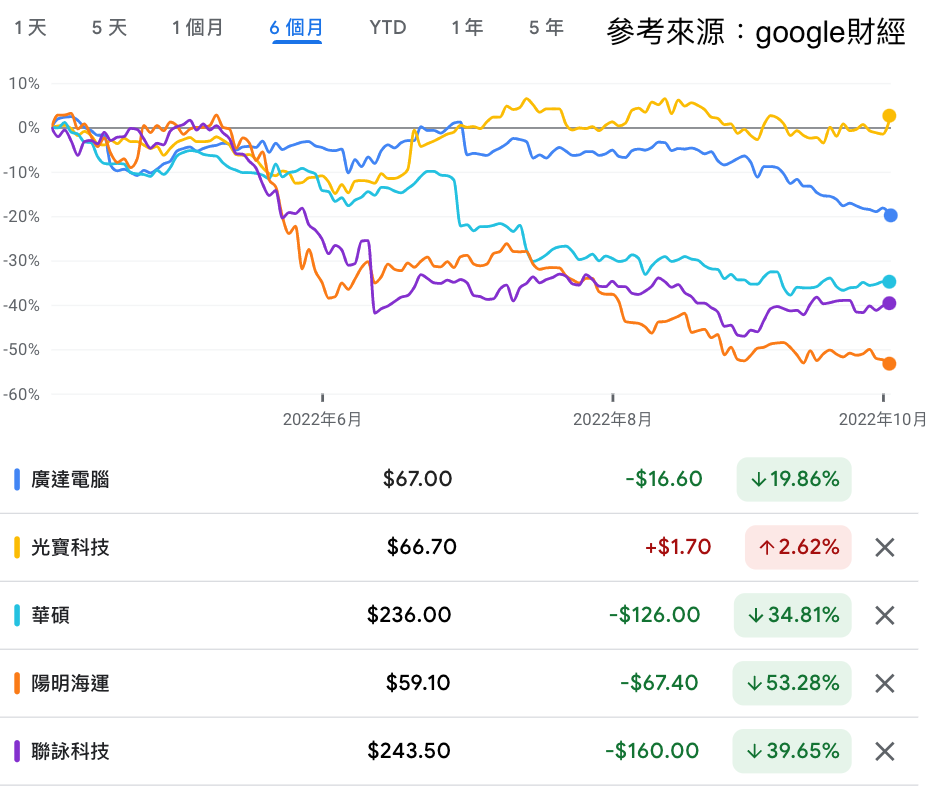Viewport: 931px width, 787px height.
Task: Switch to the YTD time range tab
Action: pyautogui.click(x=386, y=29)
